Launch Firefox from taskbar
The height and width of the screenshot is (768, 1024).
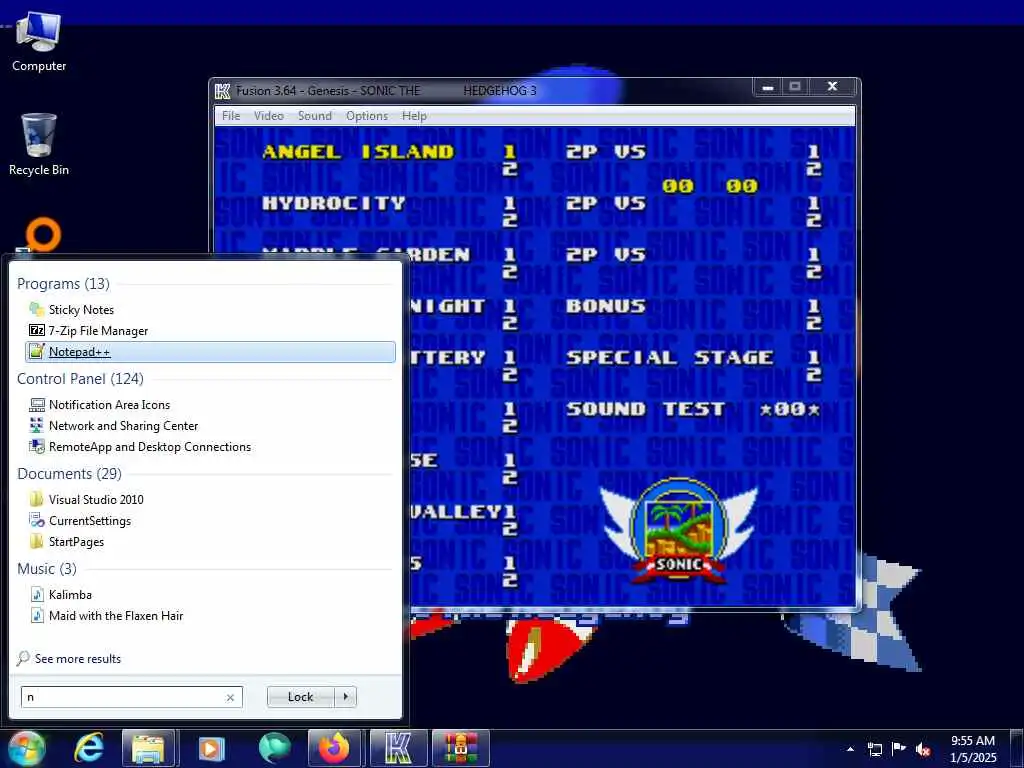(334, 748)
